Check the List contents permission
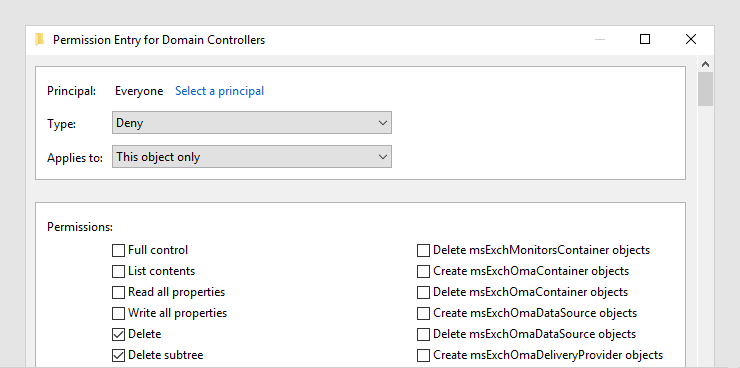The image size is (740, 368). 118,271
